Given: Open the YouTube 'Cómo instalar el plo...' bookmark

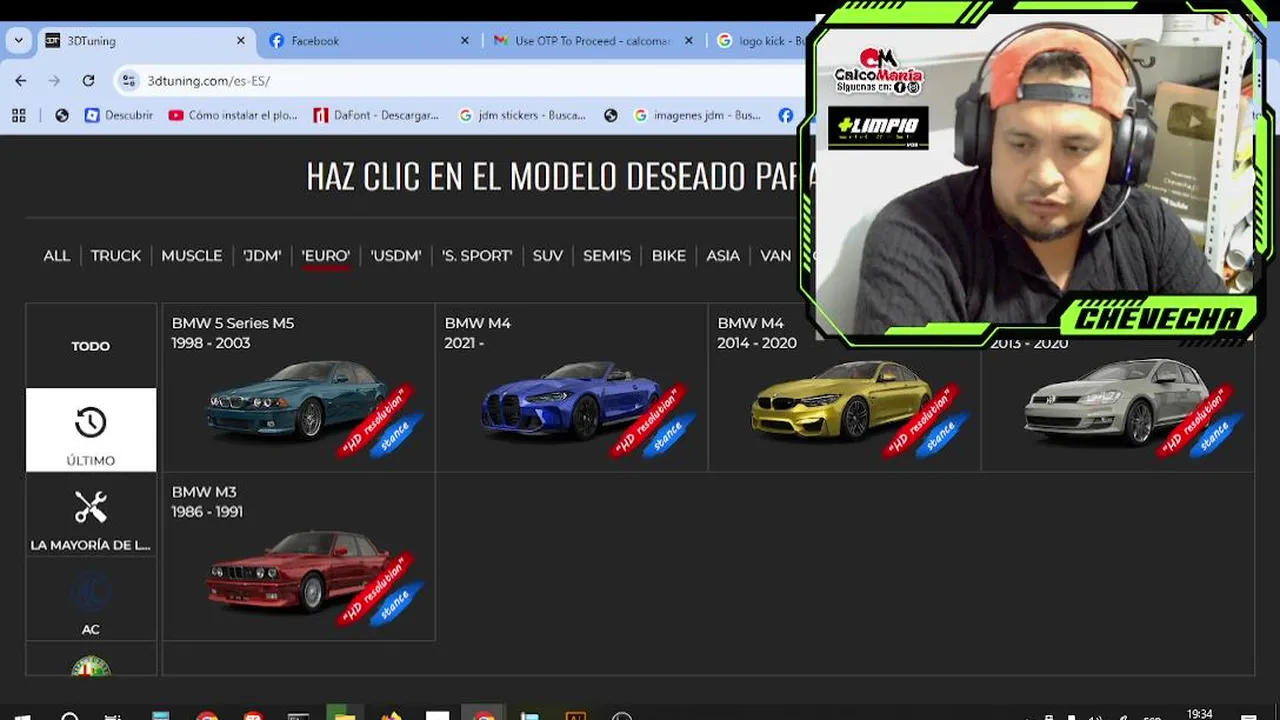Looking at the screenshot, I should click(233, 115).
